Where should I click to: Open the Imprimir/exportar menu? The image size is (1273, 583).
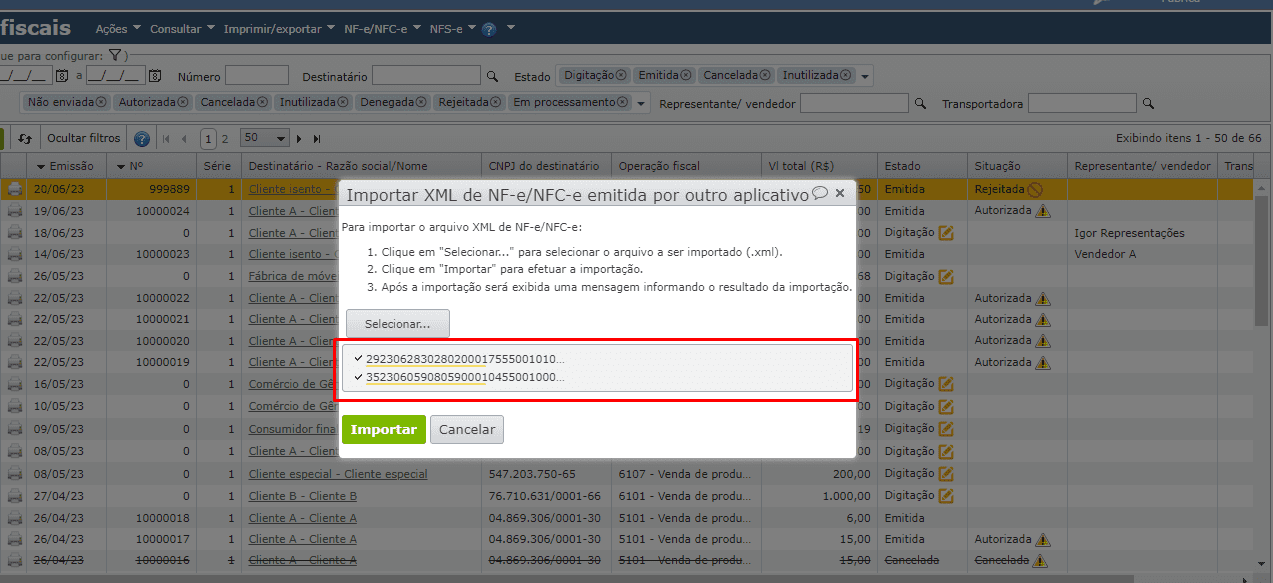tap(280, 29)
